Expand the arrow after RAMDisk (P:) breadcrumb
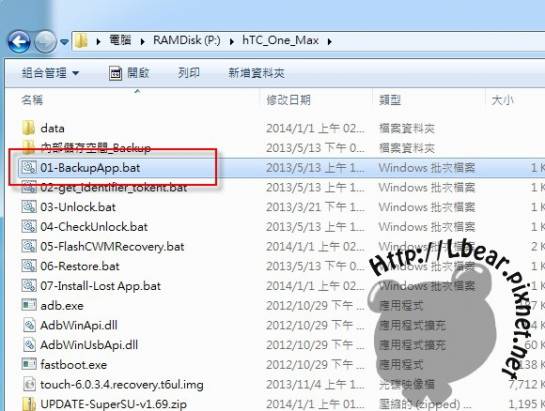Image resolution: width=545 pixels, height=411 pixels. pos(232,41)
